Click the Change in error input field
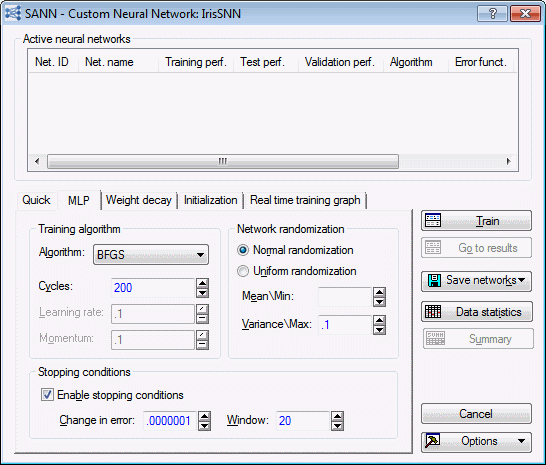This screenshot has width=546, height=465. pos(170,421)
